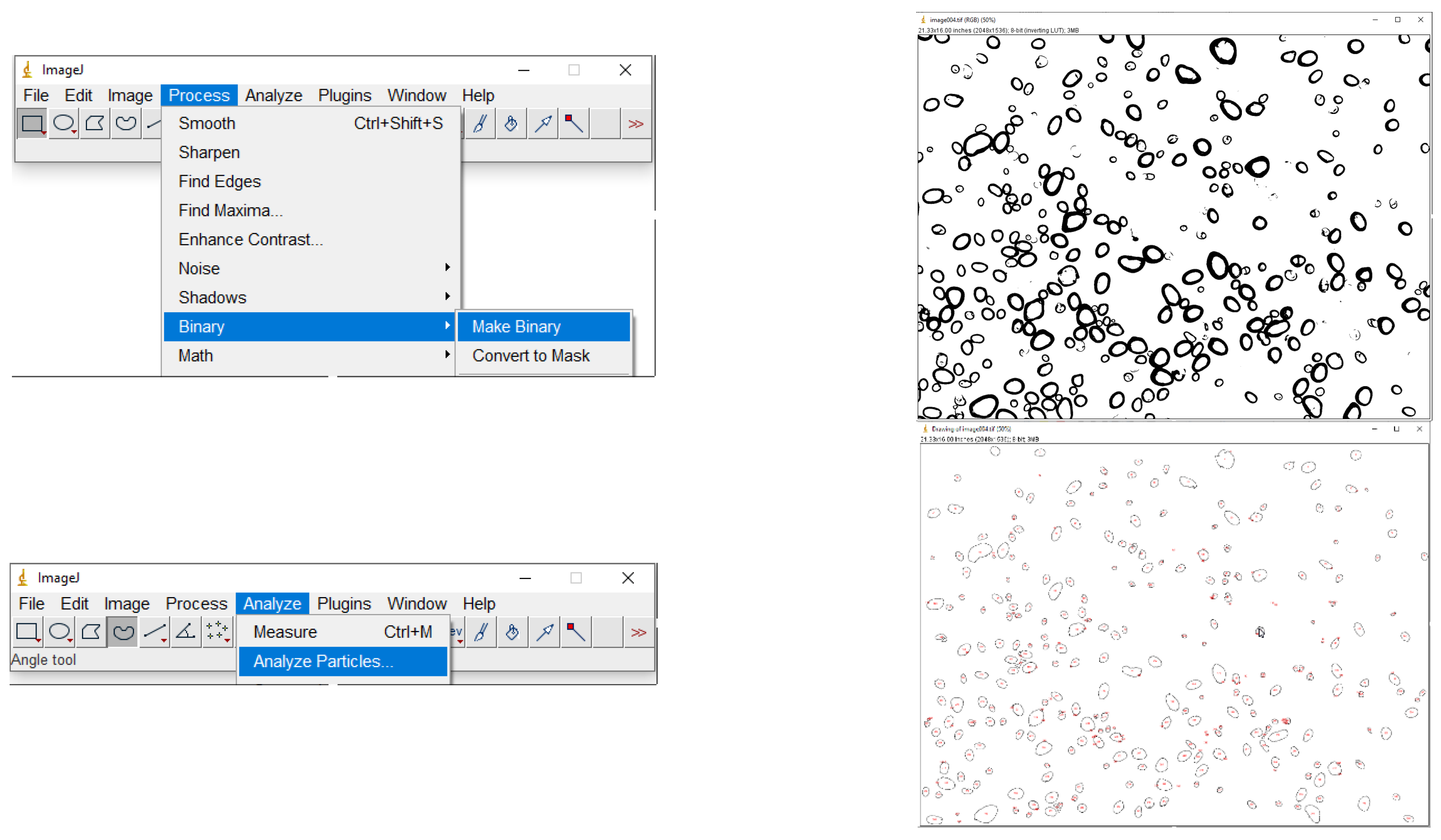Select Rectangle tool in Process-menu ImageJ window
This screenshot has height=840, width=1441.
(x=32, y=124)
